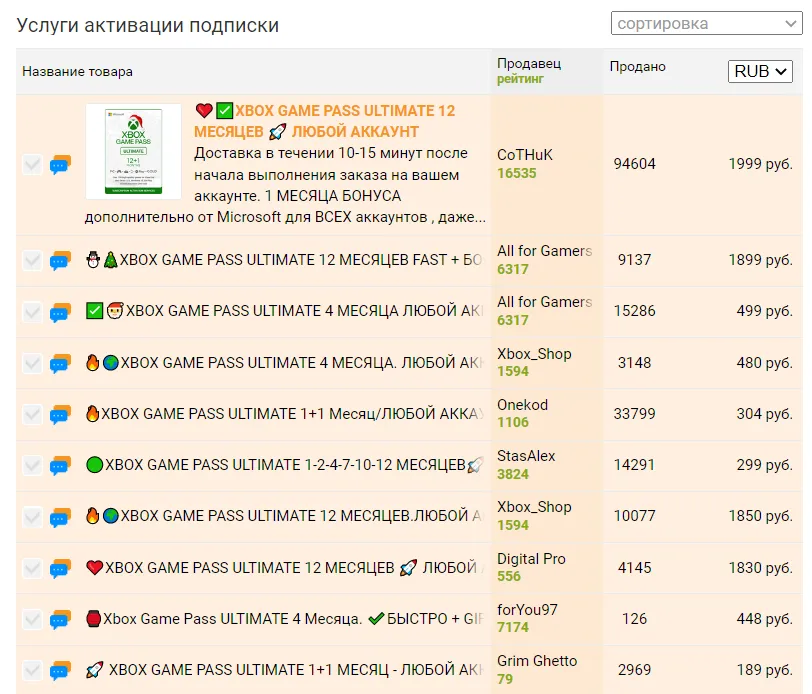Image resolution: width=812 pixels, height=694 pixels.
Task: Click chat icon in 480 руб. row
Action: [60, 363]
